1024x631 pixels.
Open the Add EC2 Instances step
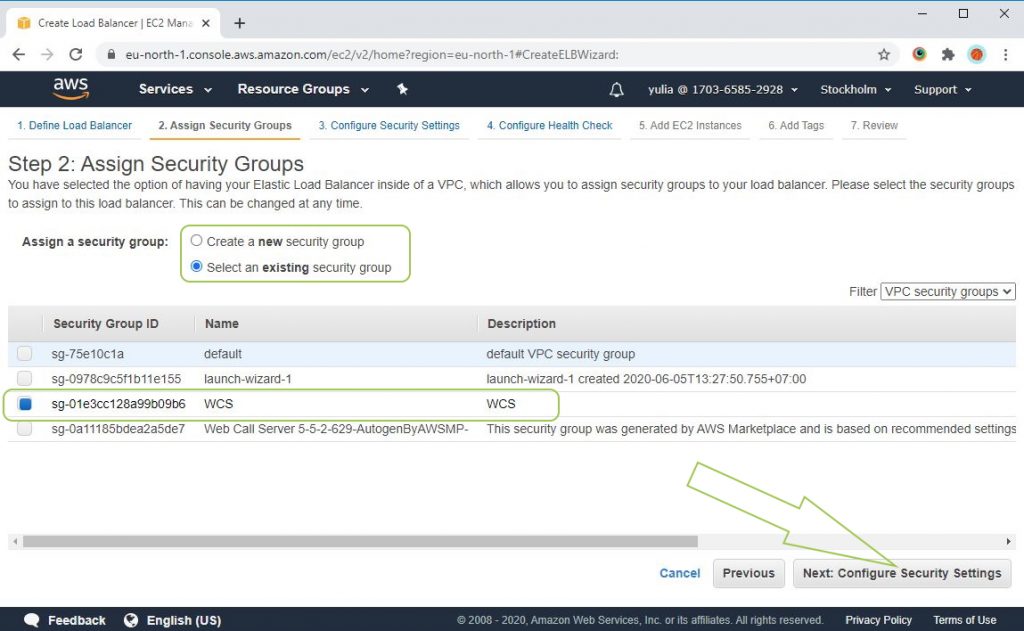pos(690,125)
